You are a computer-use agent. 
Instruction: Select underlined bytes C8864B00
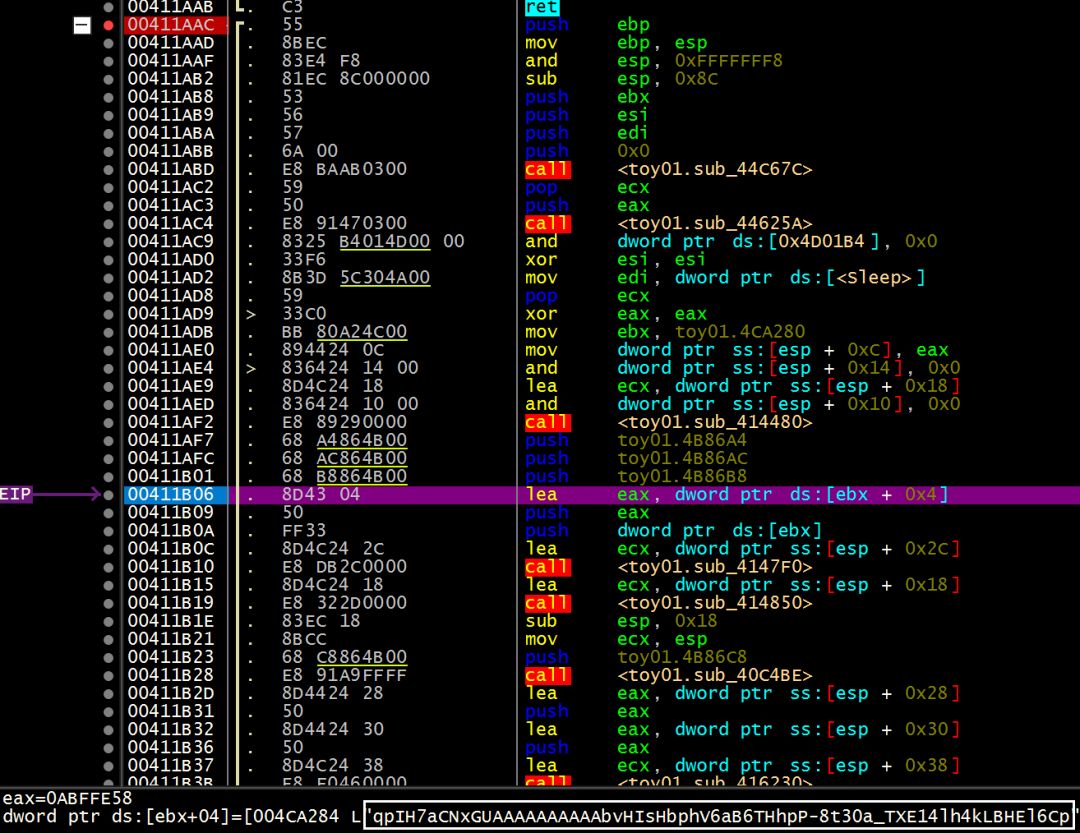[362, 657]
